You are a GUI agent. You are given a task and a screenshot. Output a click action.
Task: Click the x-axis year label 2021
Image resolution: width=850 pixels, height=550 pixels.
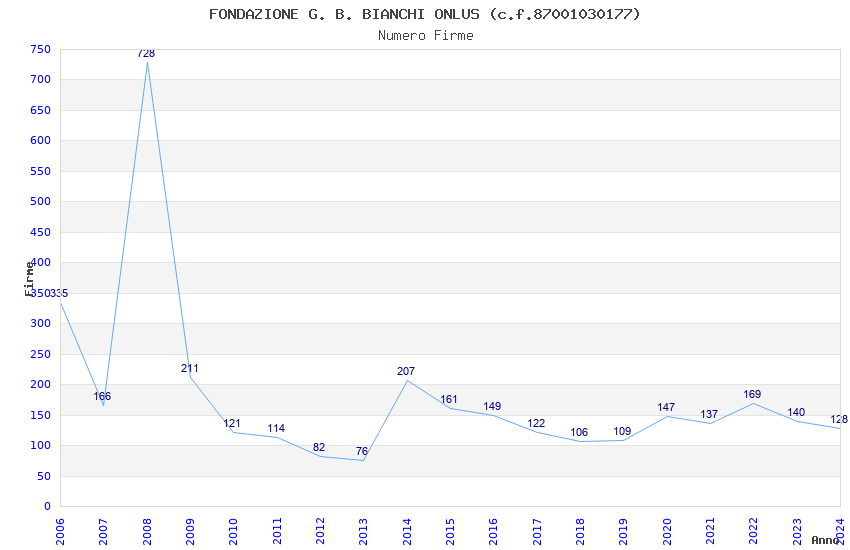point(710,531)
